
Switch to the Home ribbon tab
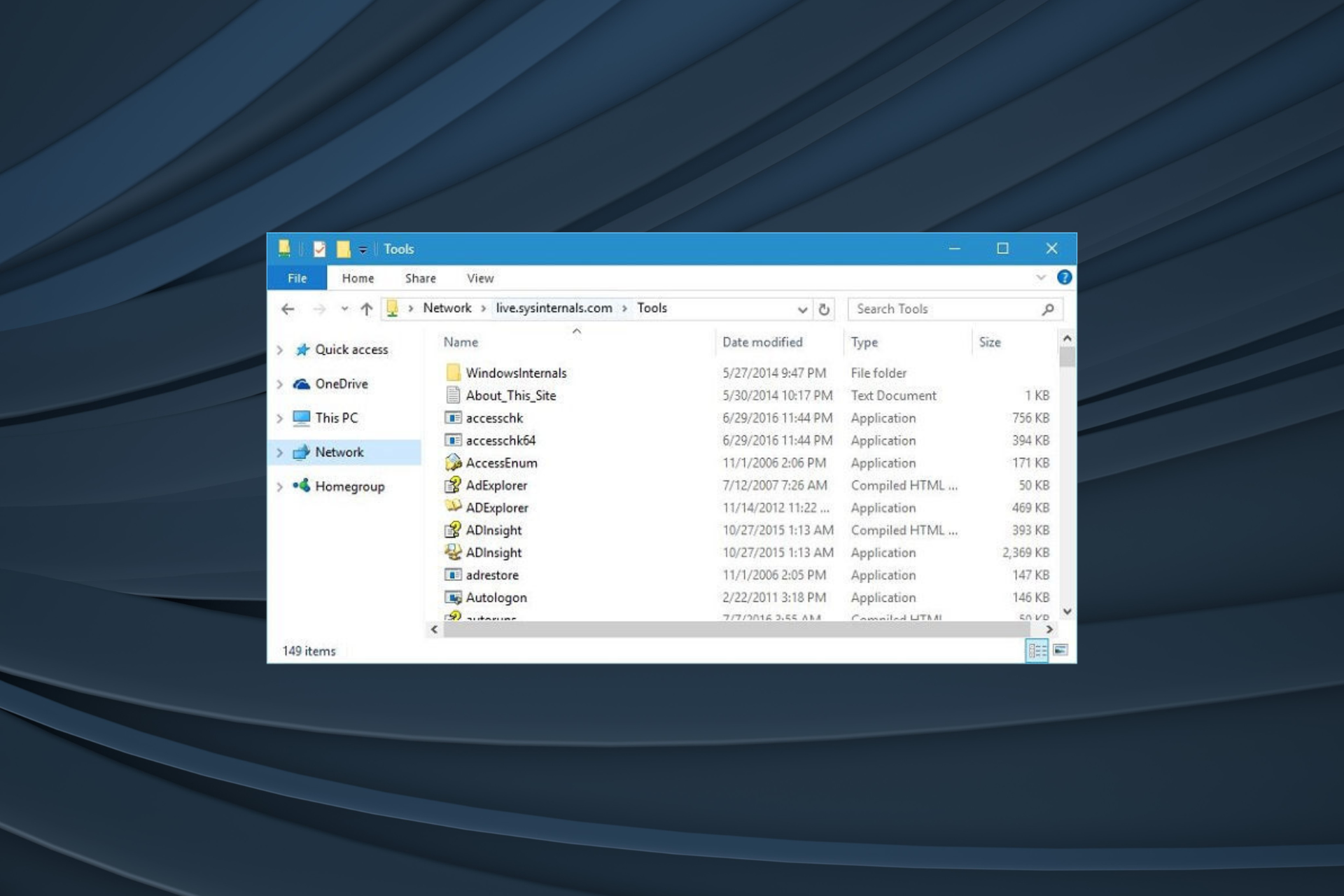(x=358, y=278)
